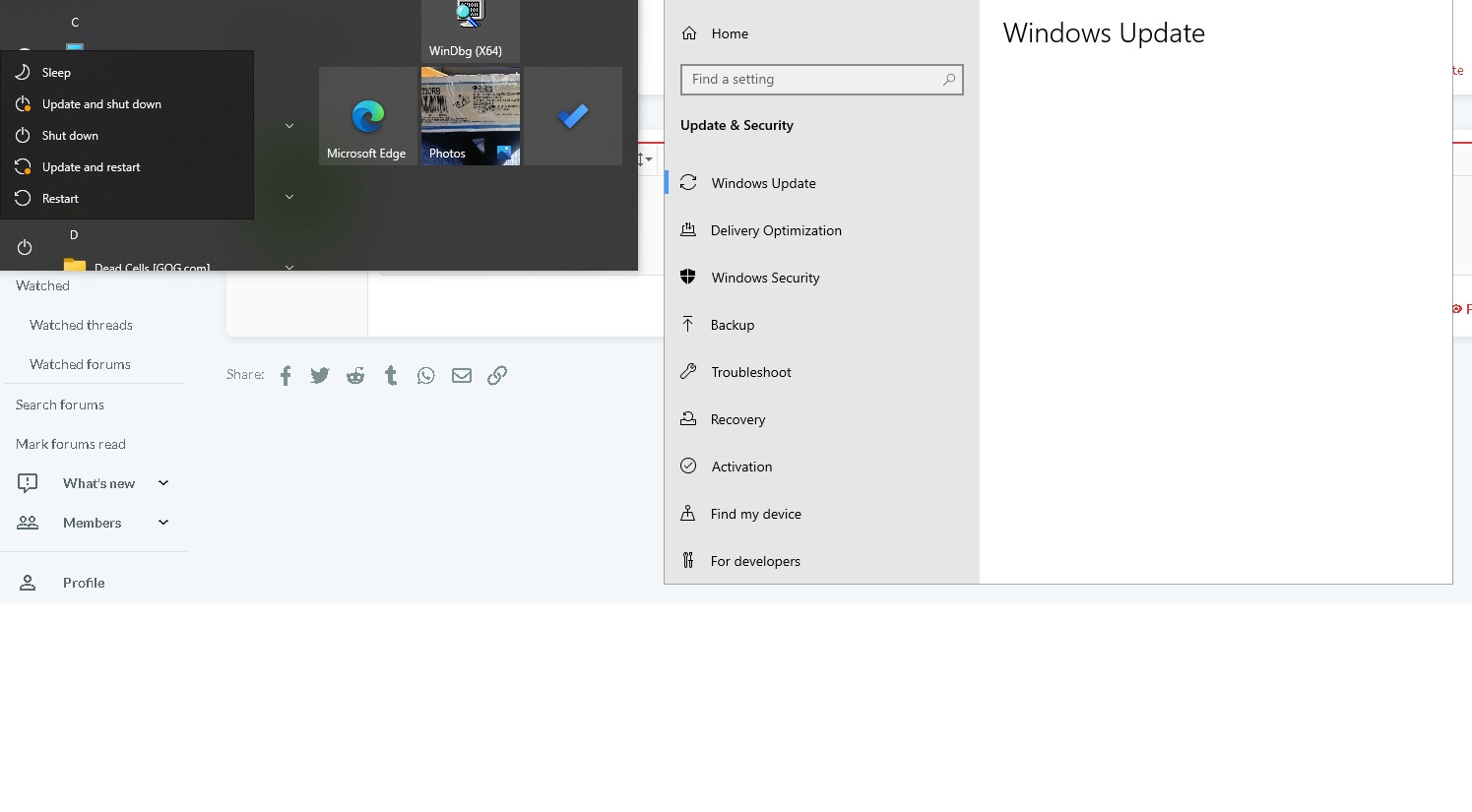Image resolution: width=1472 pixels, height=812 pixels.
Task: Share the thread by email
Action: [462, 375]
